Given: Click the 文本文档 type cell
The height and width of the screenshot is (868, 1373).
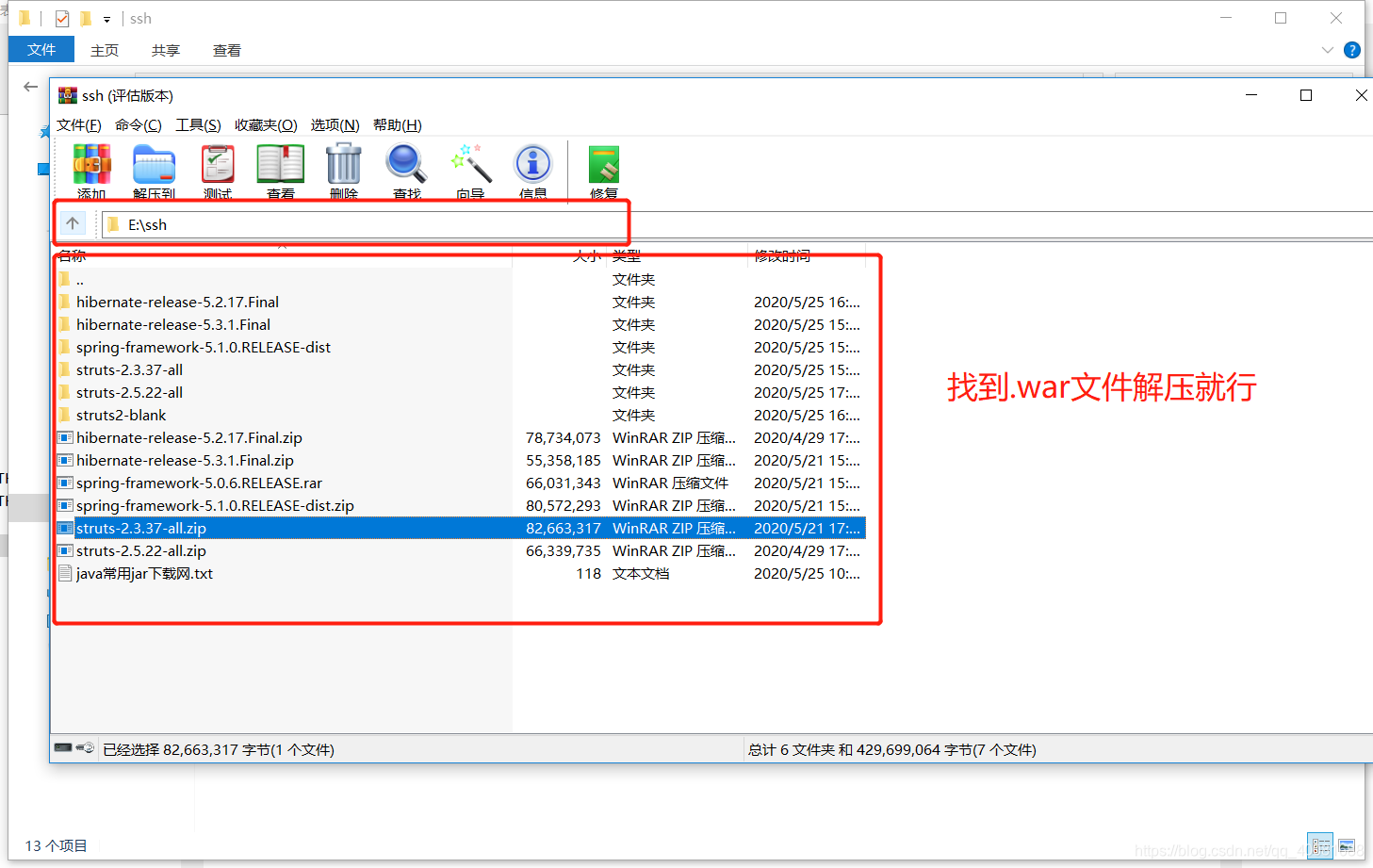Looking at the screenshot, I should [641, 574].
